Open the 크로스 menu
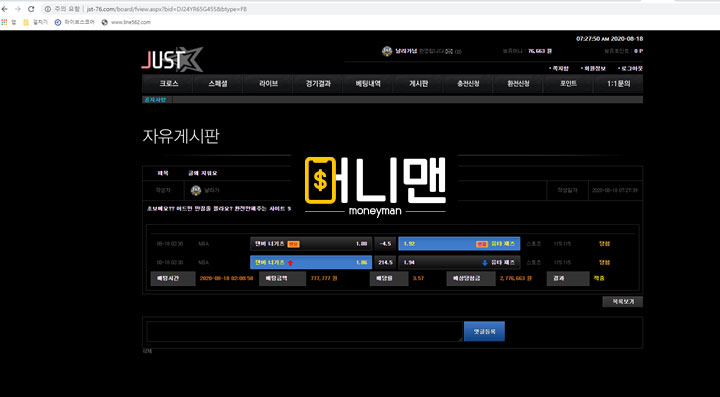 tap(169, 84)
